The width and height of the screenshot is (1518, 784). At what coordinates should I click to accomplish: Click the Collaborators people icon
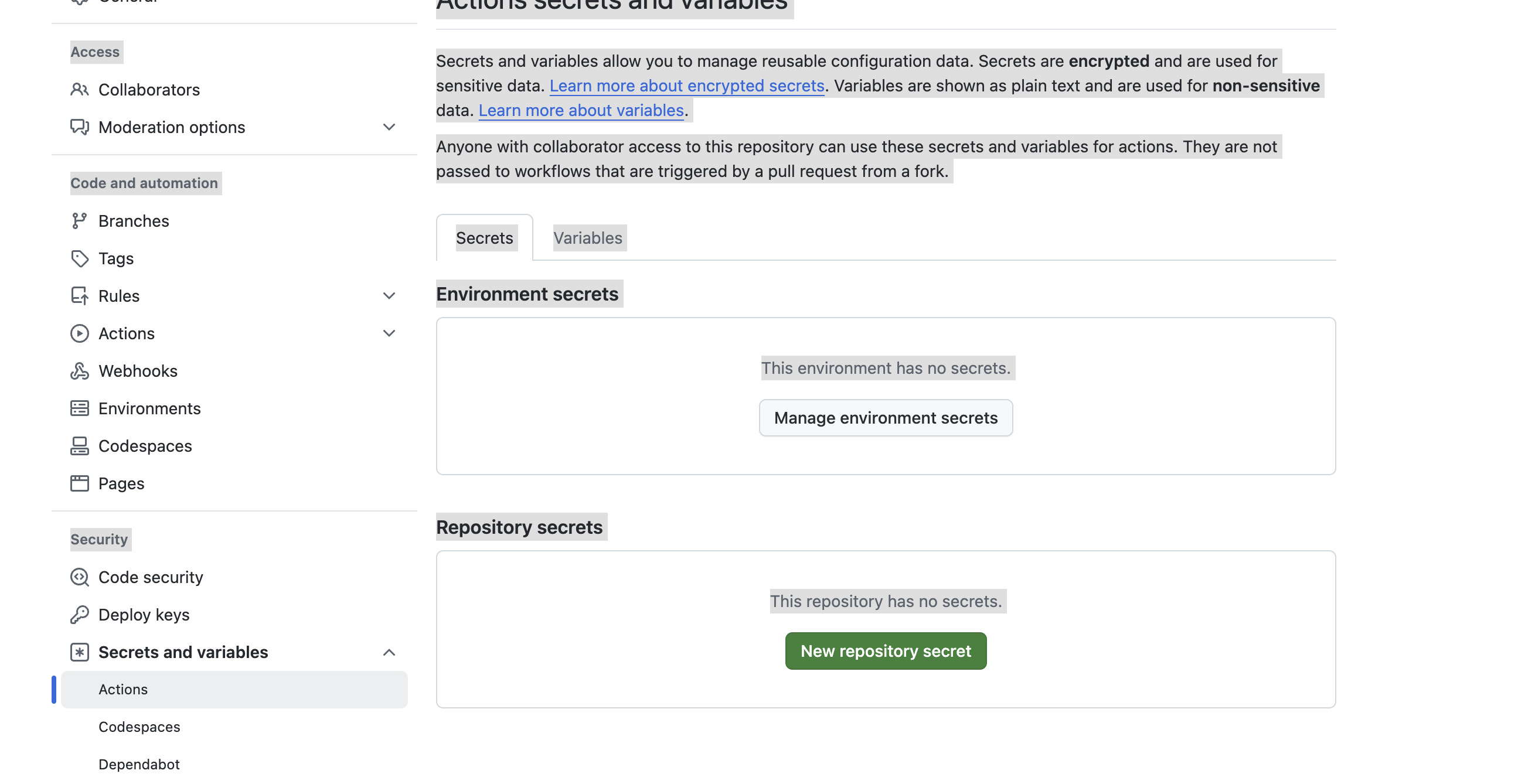tap(80, 90)
